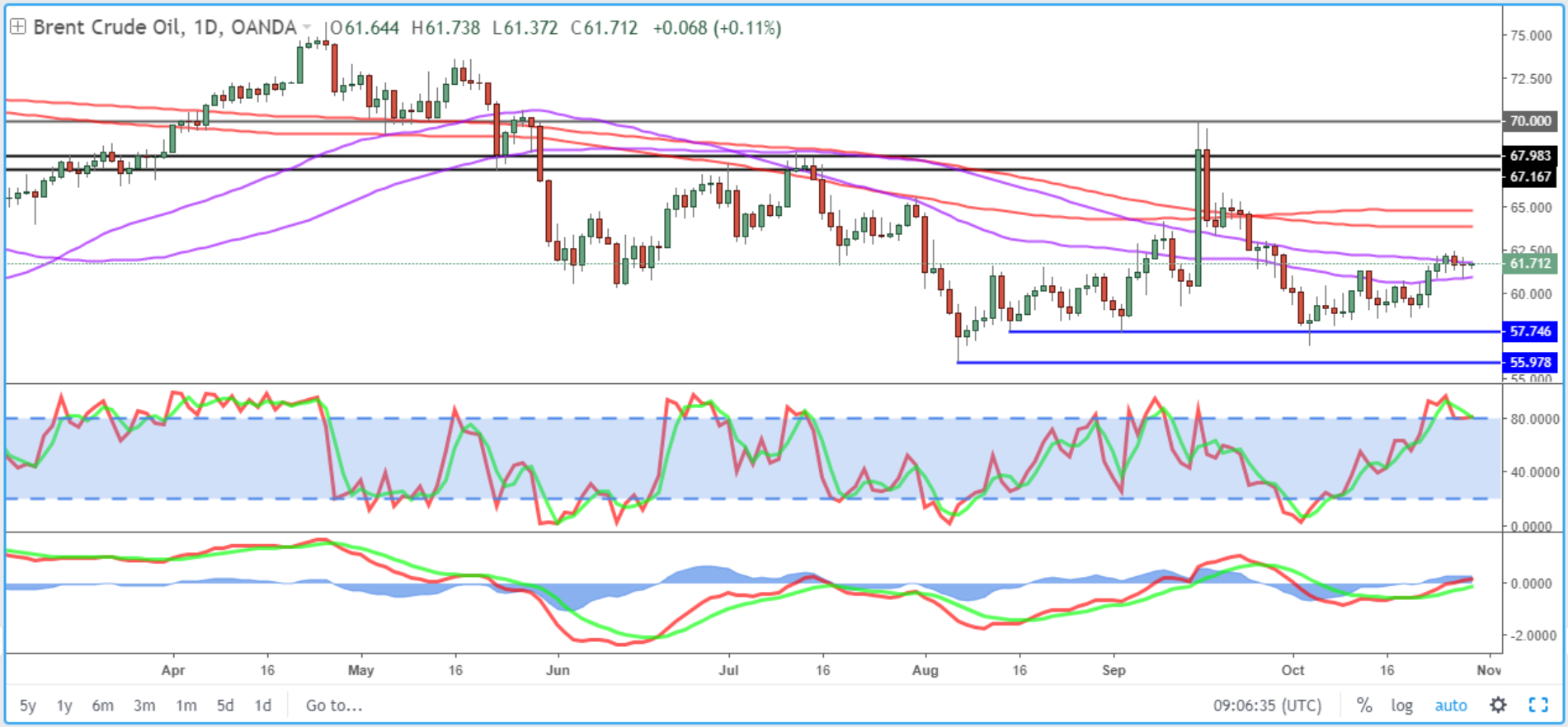The width and height of the screenshot is (1568, 727).
Task: Click the 60.000 price scale label
Action: point(1531,293)
